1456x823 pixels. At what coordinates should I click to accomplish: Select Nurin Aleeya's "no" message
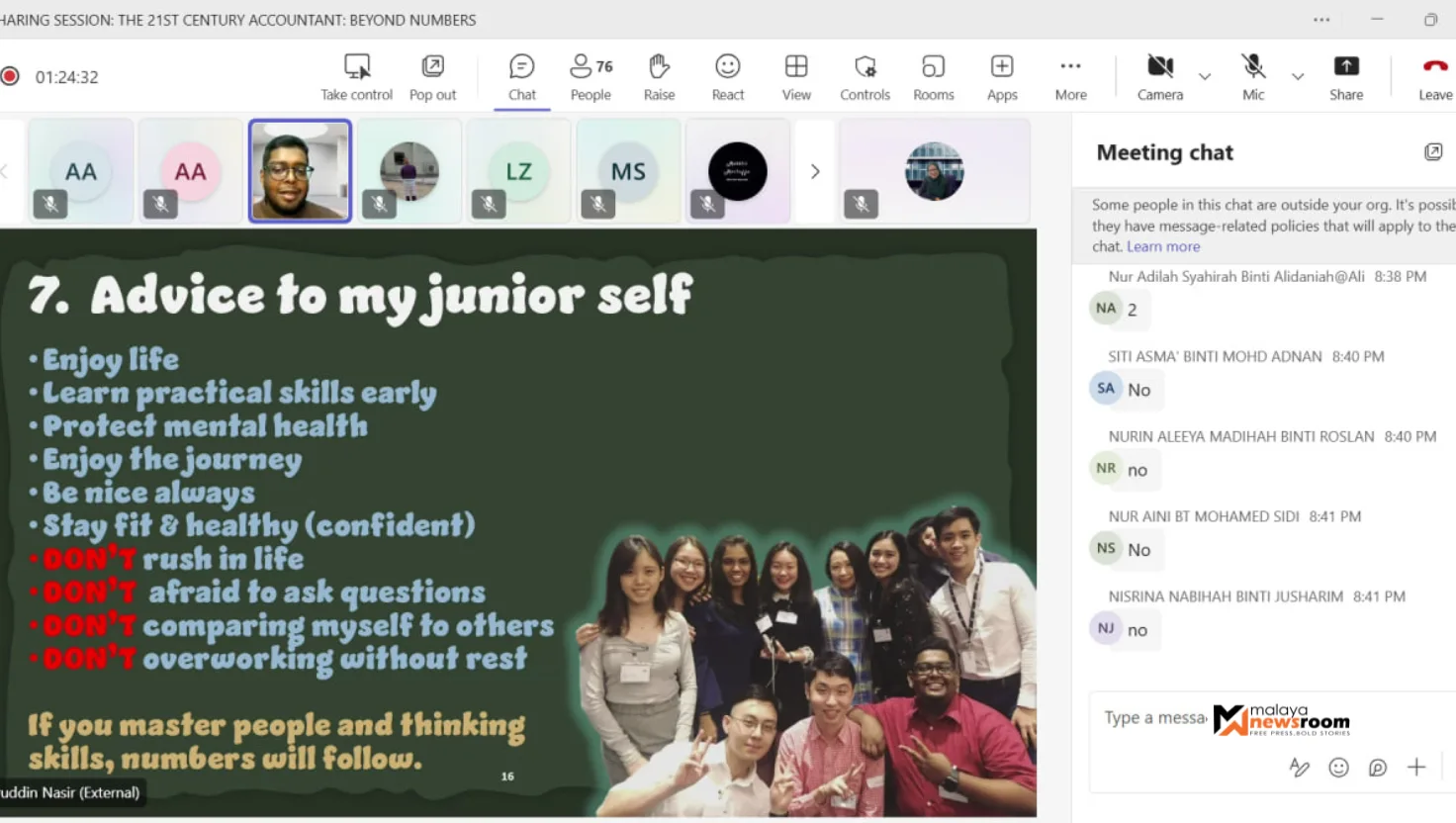pos(1140,470)
